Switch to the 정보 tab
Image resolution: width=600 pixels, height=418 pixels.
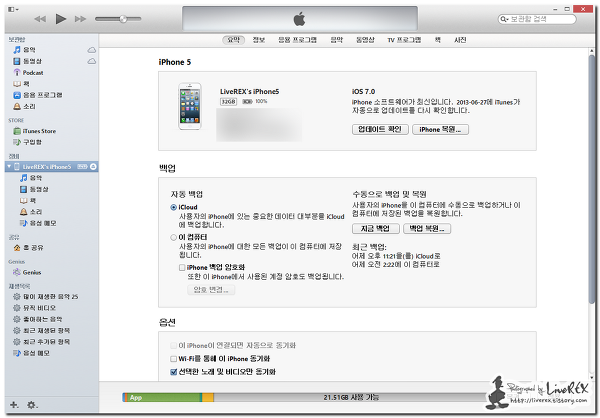point(259,40)
